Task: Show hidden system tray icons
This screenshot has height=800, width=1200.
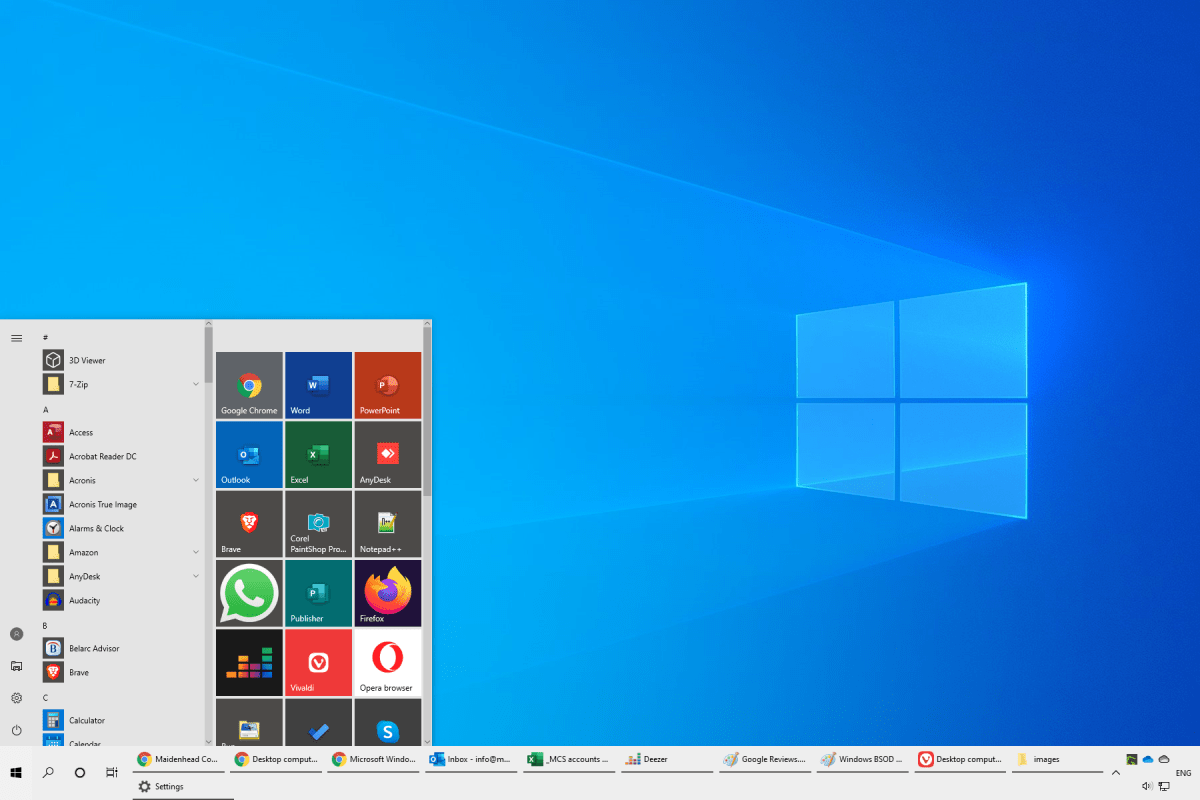Action: pos(1116,772)
